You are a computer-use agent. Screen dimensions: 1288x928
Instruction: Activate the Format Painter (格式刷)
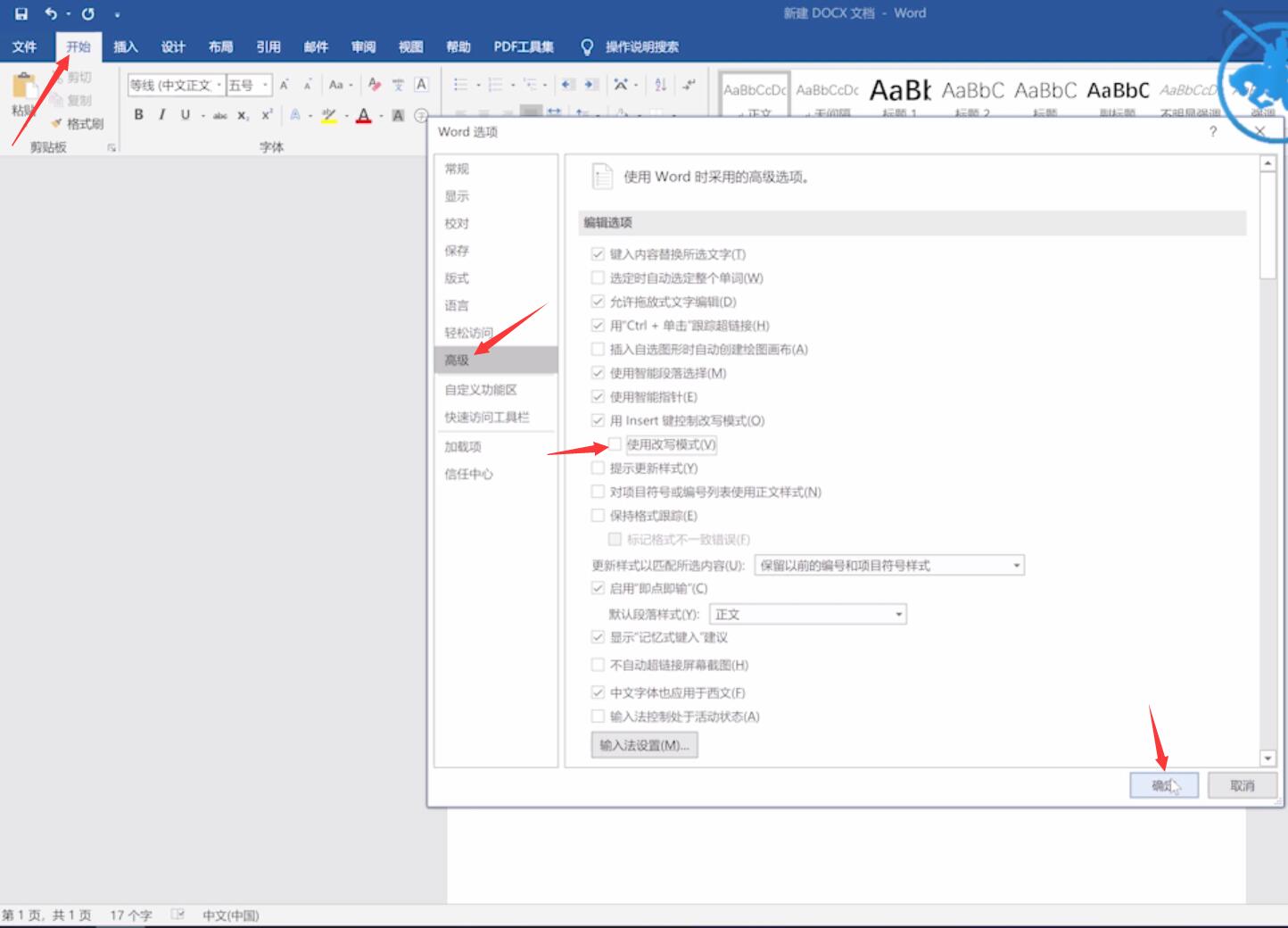click(78, 124)
